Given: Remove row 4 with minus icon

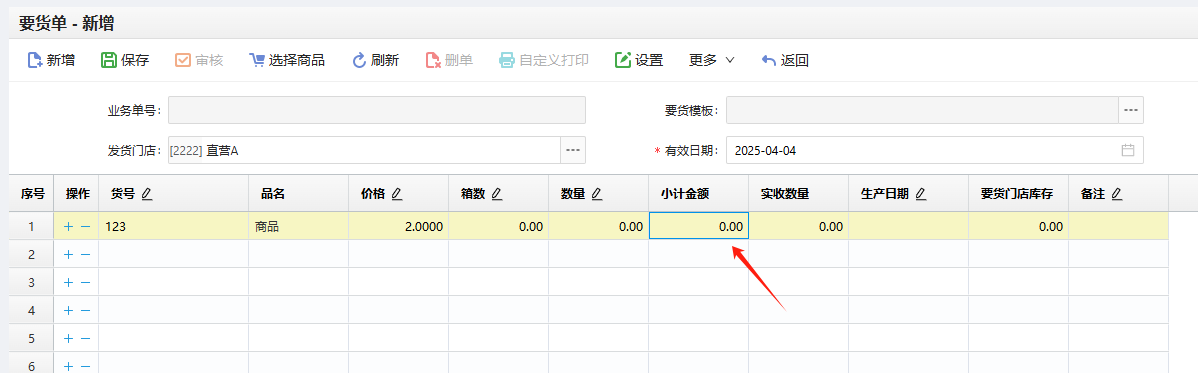Looking at the screenshot, I should tap(85, 310).
